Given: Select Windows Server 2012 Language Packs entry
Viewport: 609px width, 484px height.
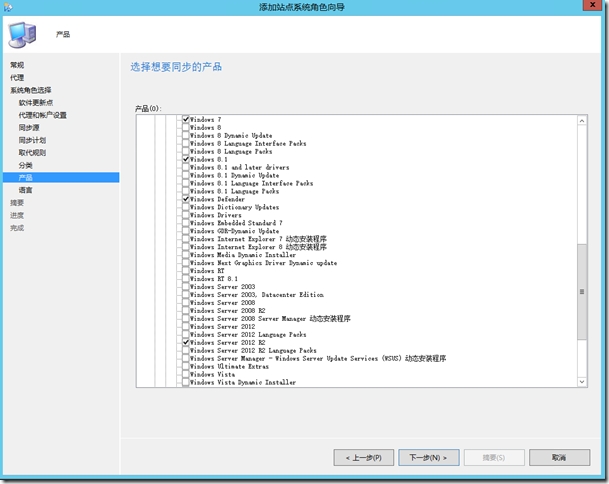Looking at the screenshot, I should 248,334.
